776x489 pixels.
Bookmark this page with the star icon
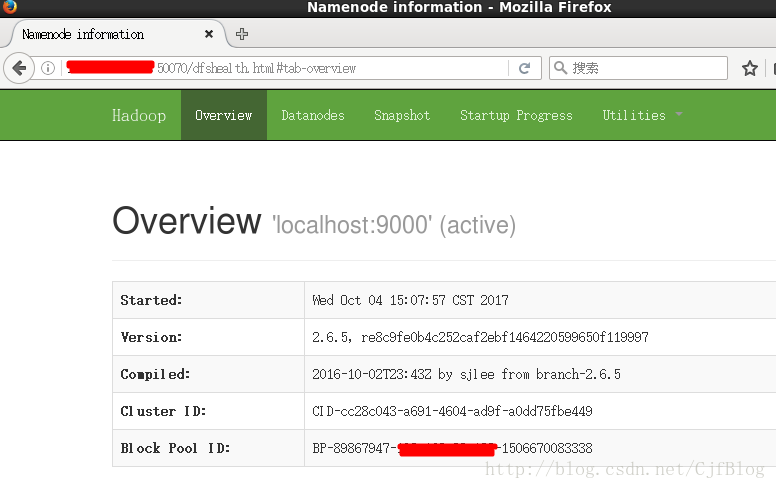click(x=749, y=68)
